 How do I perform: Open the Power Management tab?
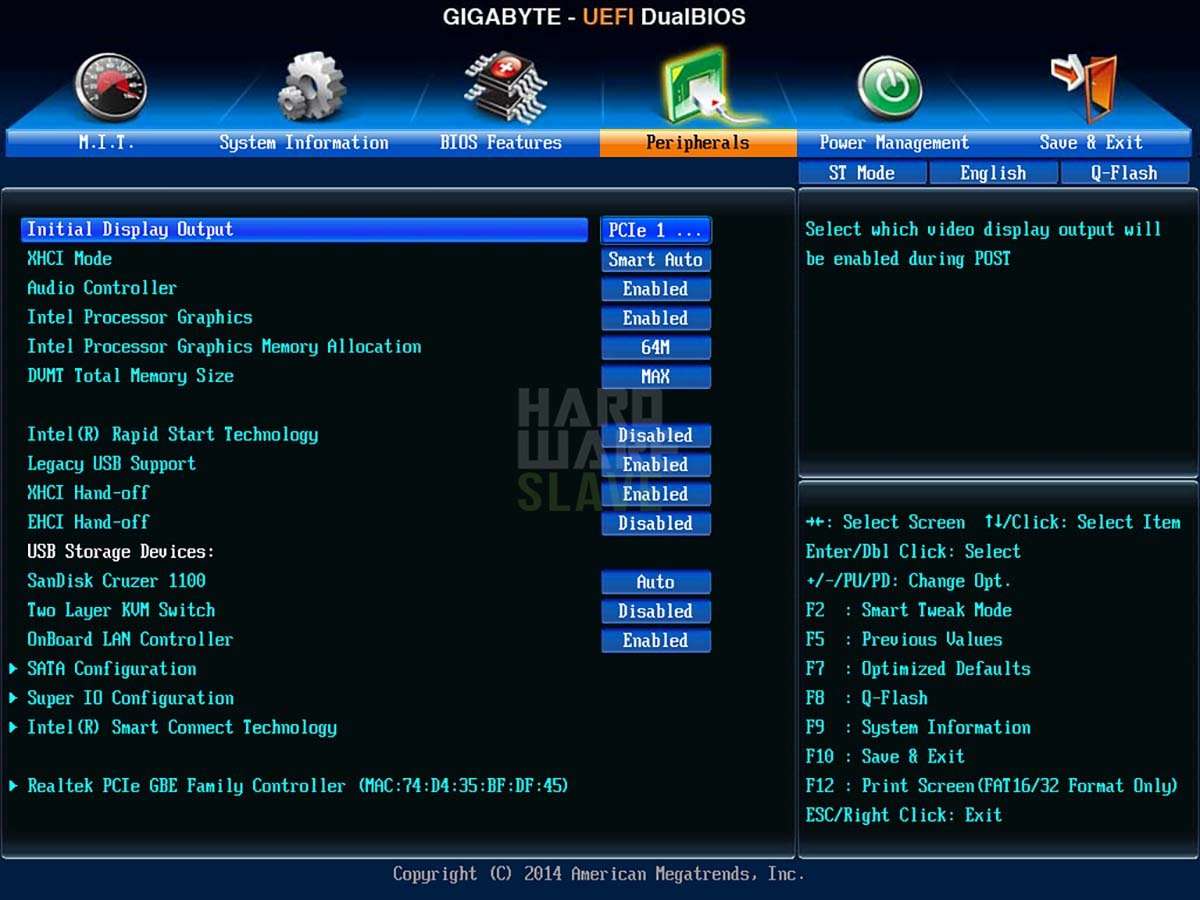tap(894, 143)
